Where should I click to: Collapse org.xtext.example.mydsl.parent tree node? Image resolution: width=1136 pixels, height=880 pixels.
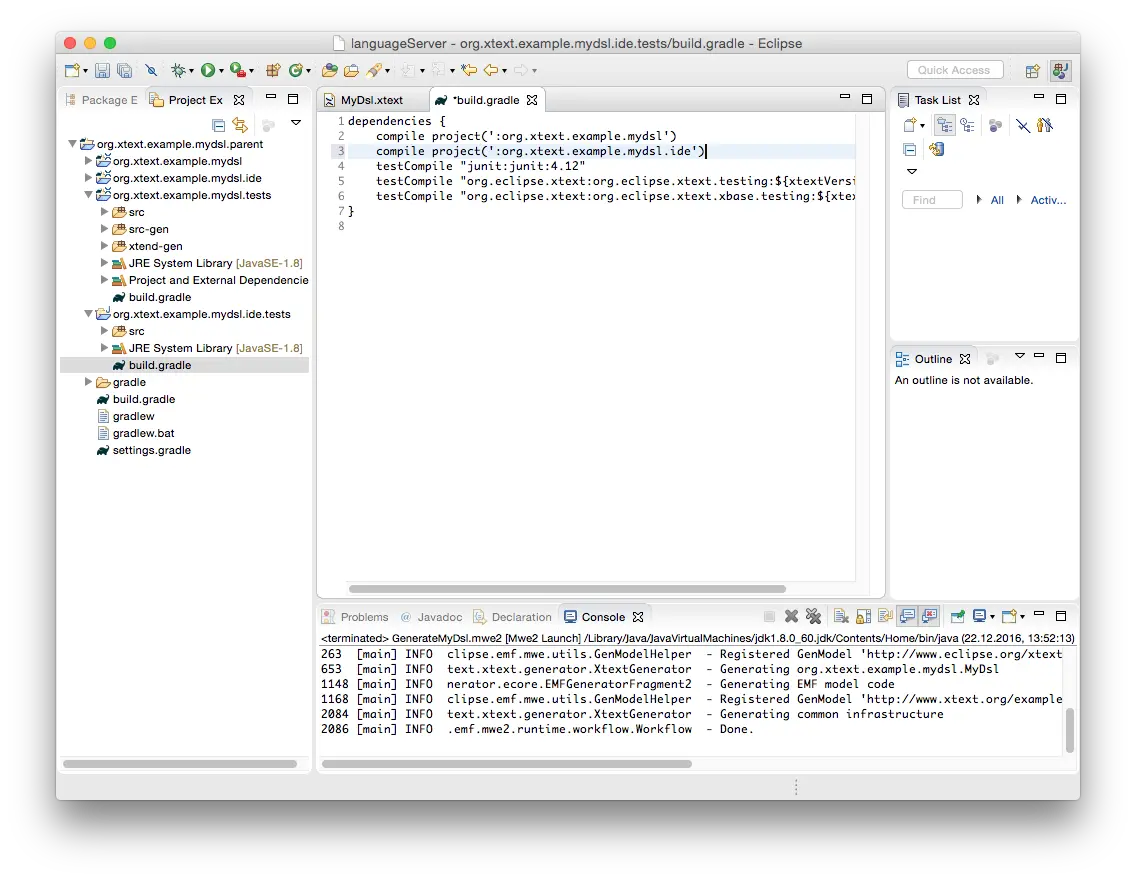pos(72,144)
